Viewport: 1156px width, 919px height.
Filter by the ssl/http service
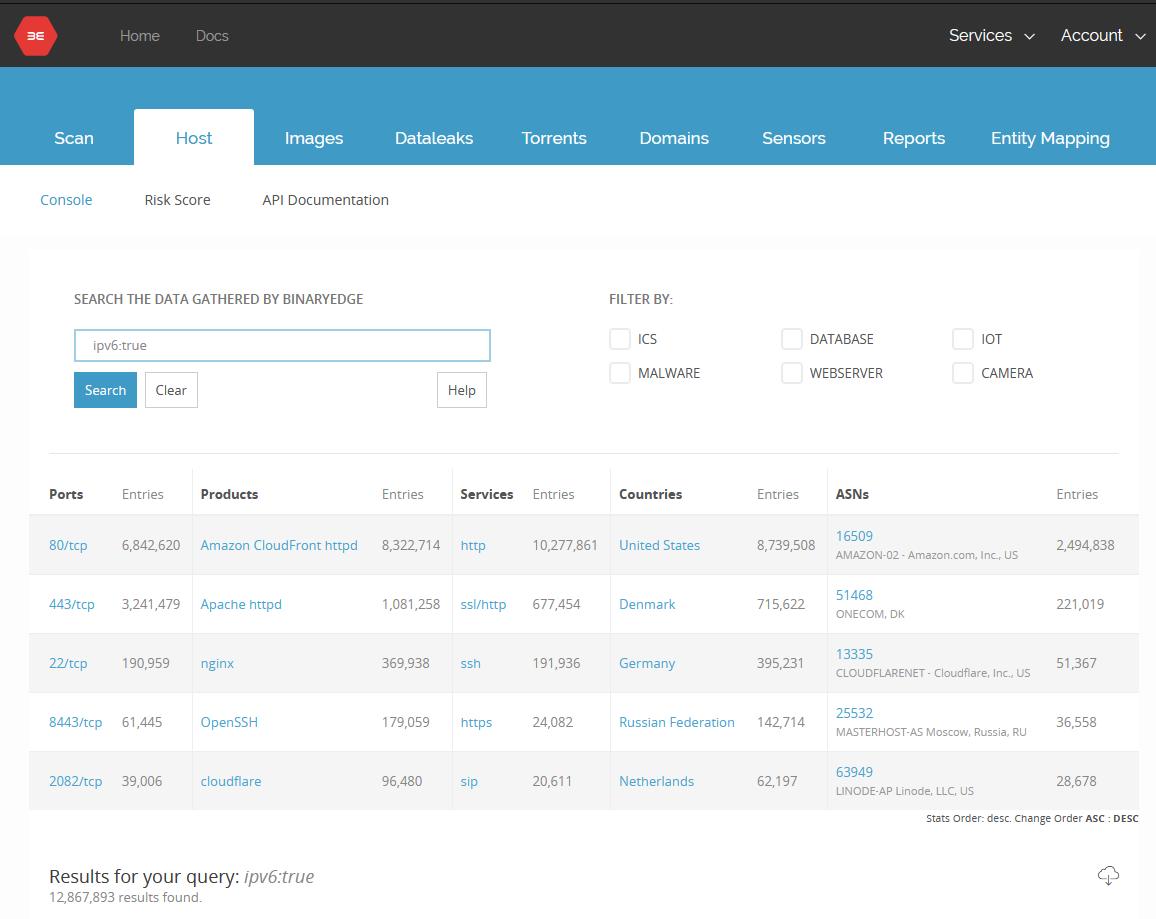tap(483, 604)
